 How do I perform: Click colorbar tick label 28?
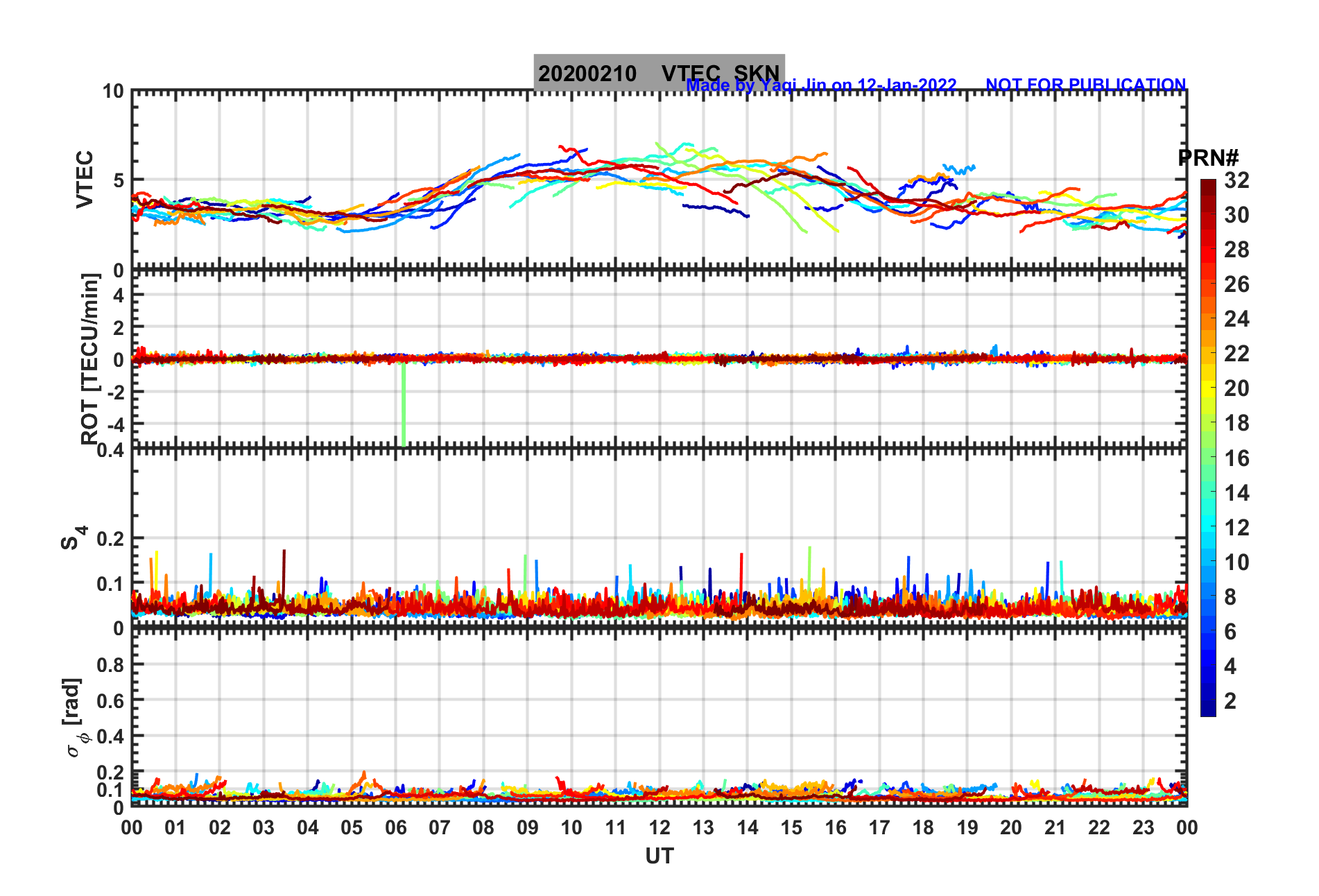point(1236,250)
